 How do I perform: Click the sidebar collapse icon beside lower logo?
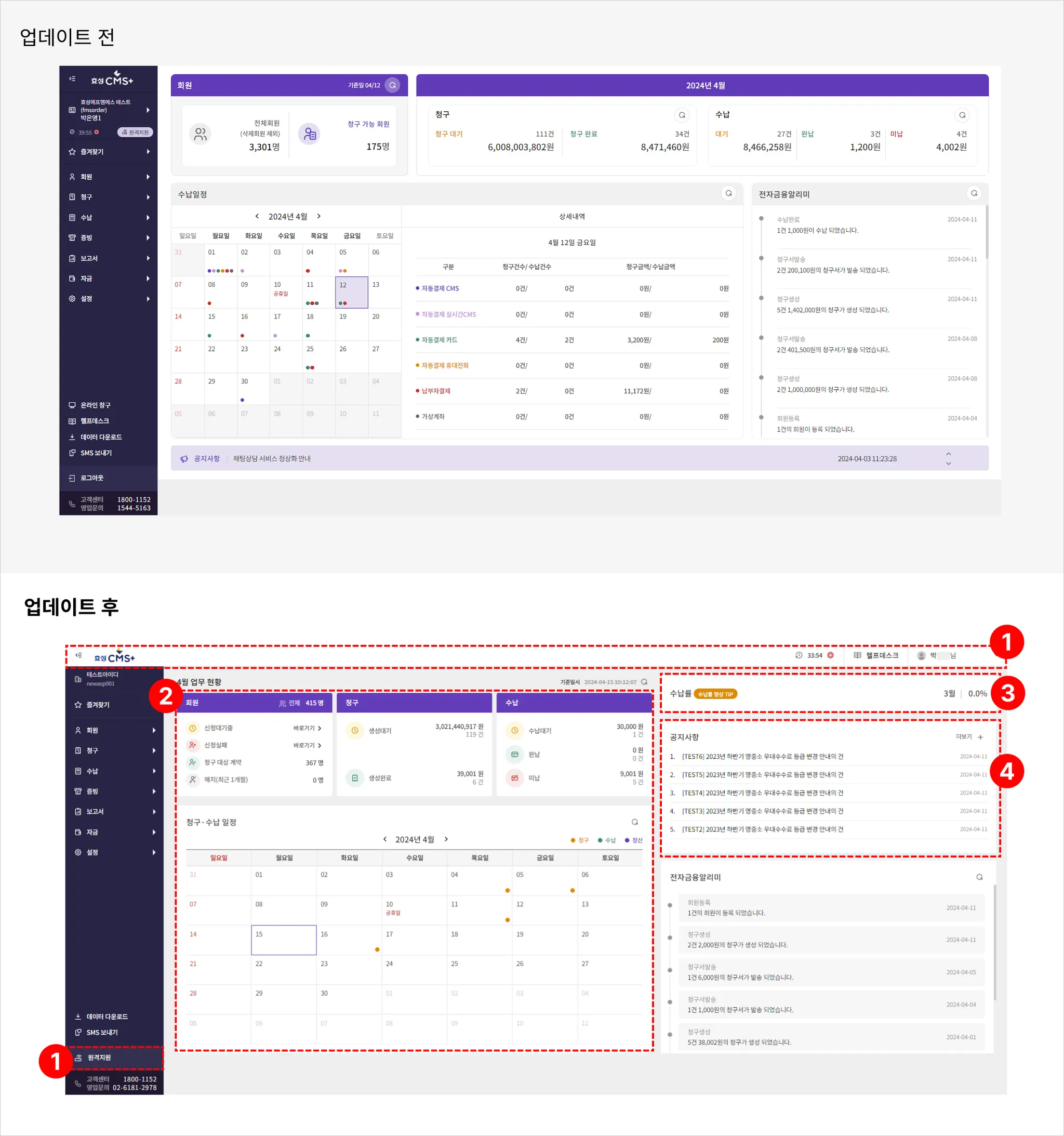[79, 655]
